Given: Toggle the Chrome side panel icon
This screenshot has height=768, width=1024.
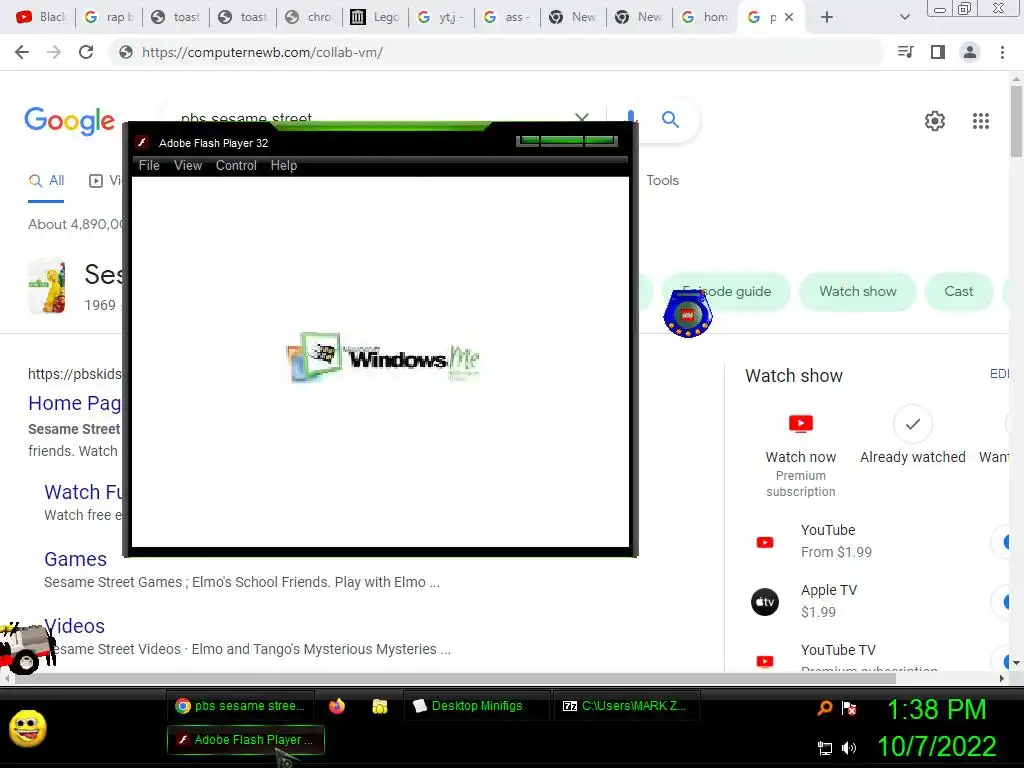Looking at the screenshot, I should (x=938, y=52).
